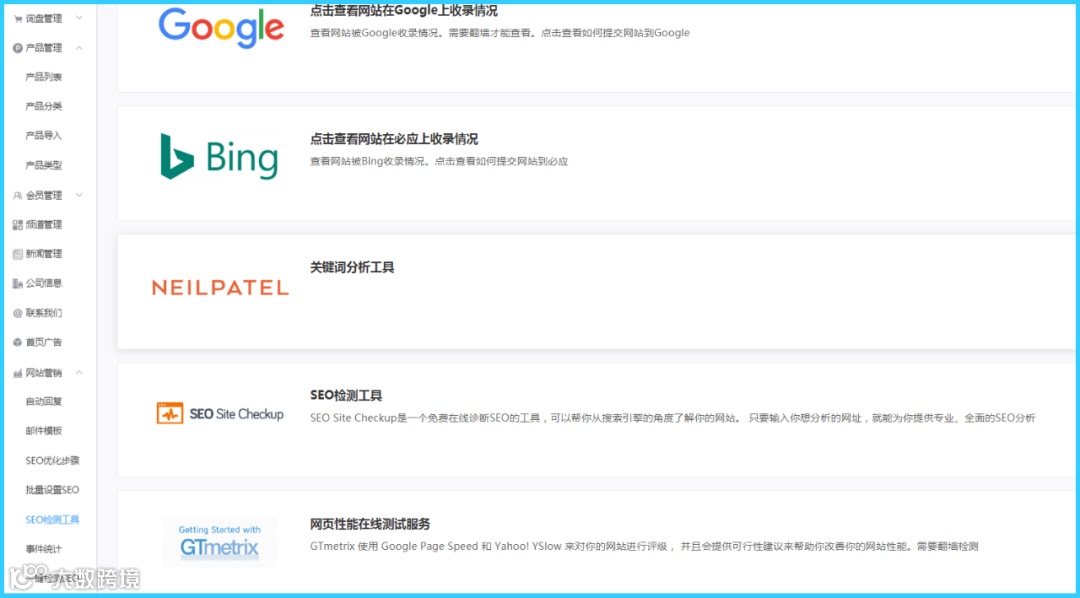1080x598 pixels.
Task: Click the cart icon beside 询盘管理
Action: tap(17, 19)
